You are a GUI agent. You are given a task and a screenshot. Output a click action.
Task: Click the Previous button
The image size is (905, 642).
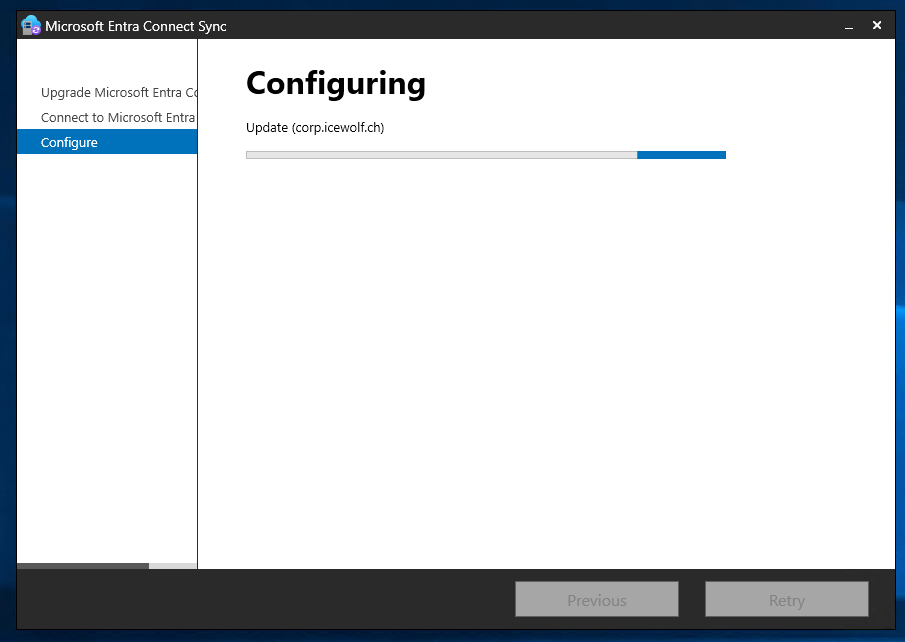pos(597,599)
